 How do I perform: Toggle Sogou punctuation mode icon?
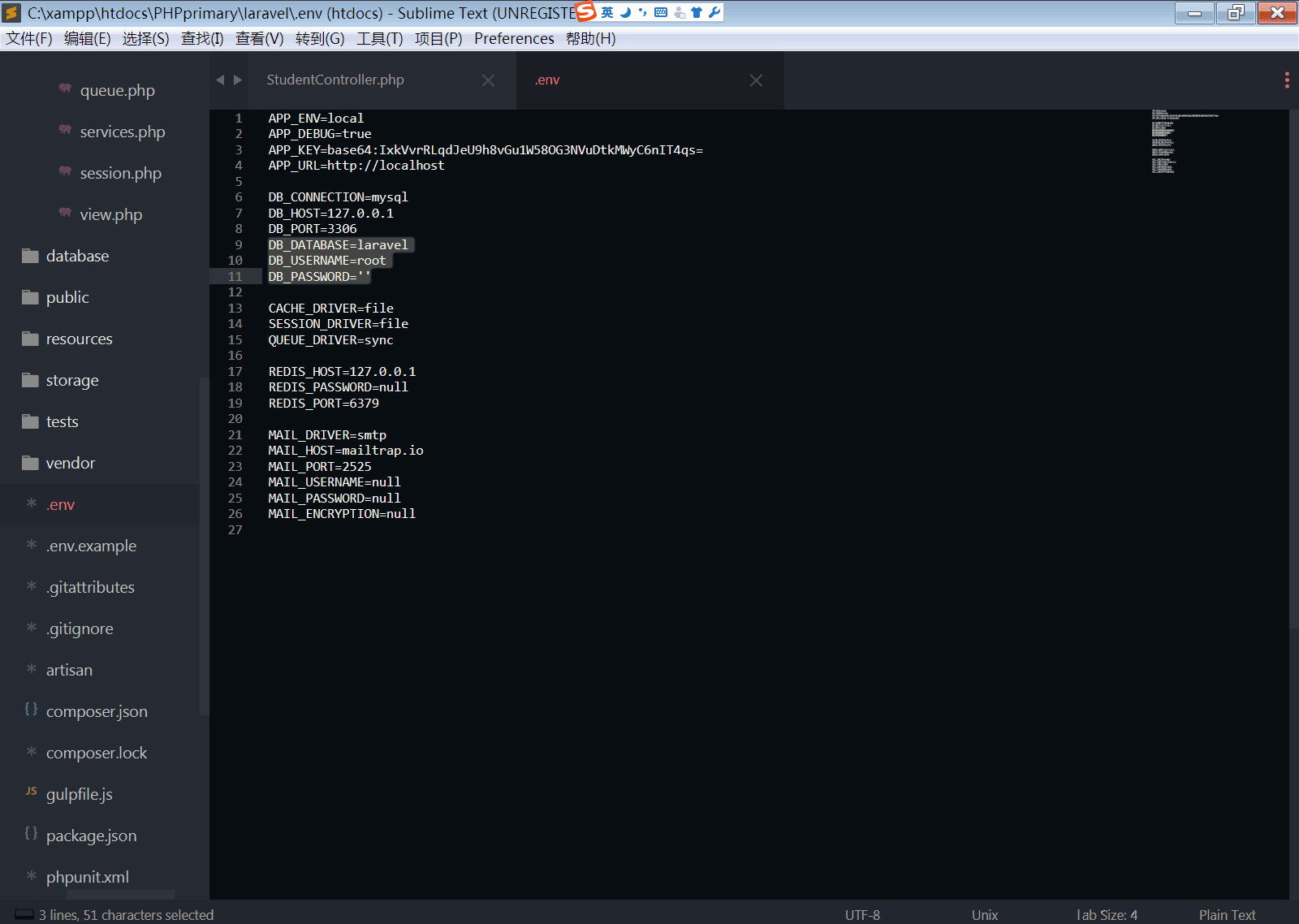pyautogui.click(x=643, y=12)
